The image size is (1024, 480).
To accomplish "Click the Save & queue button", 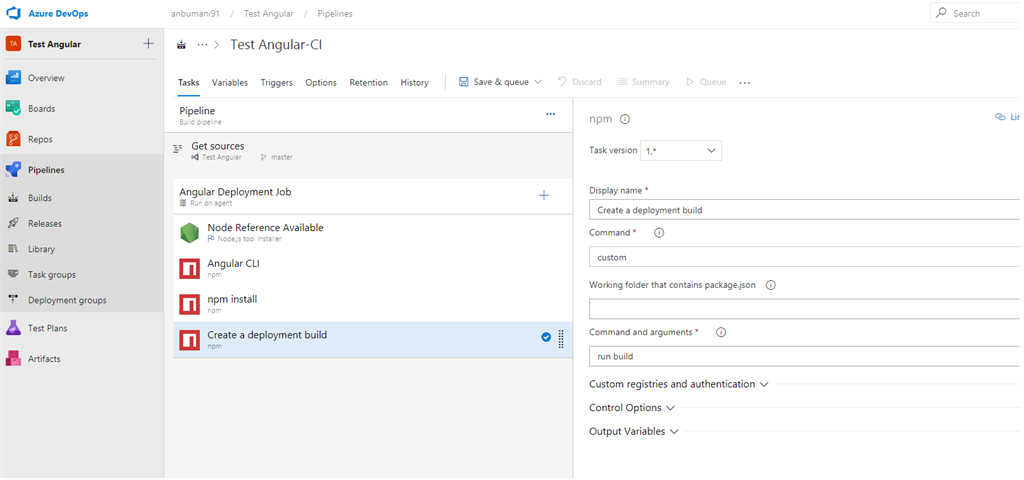I will pos(500,82).
